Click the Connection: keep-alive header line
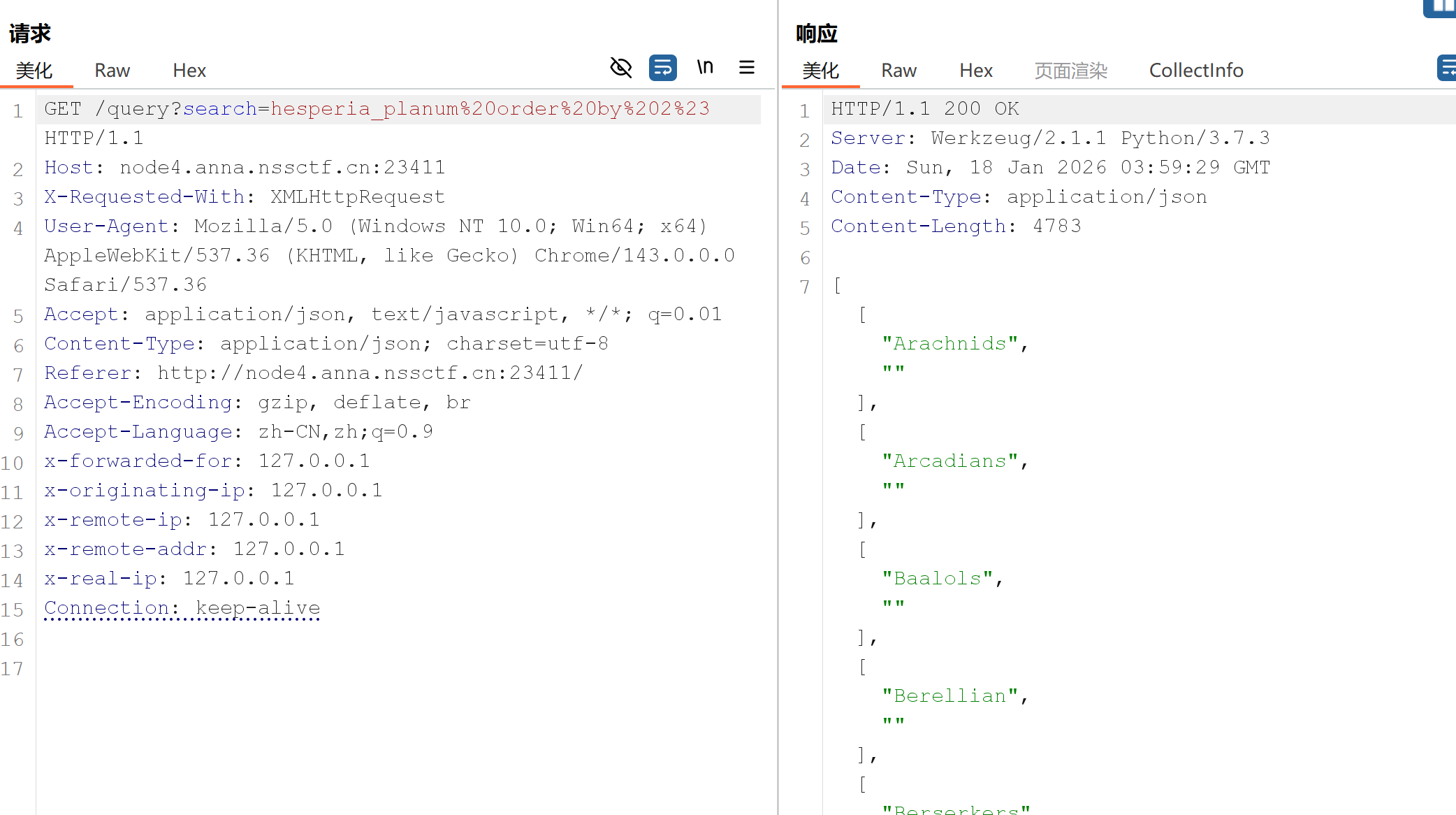The width and height of the screenshot is (1456, 815). click(182, 608)
